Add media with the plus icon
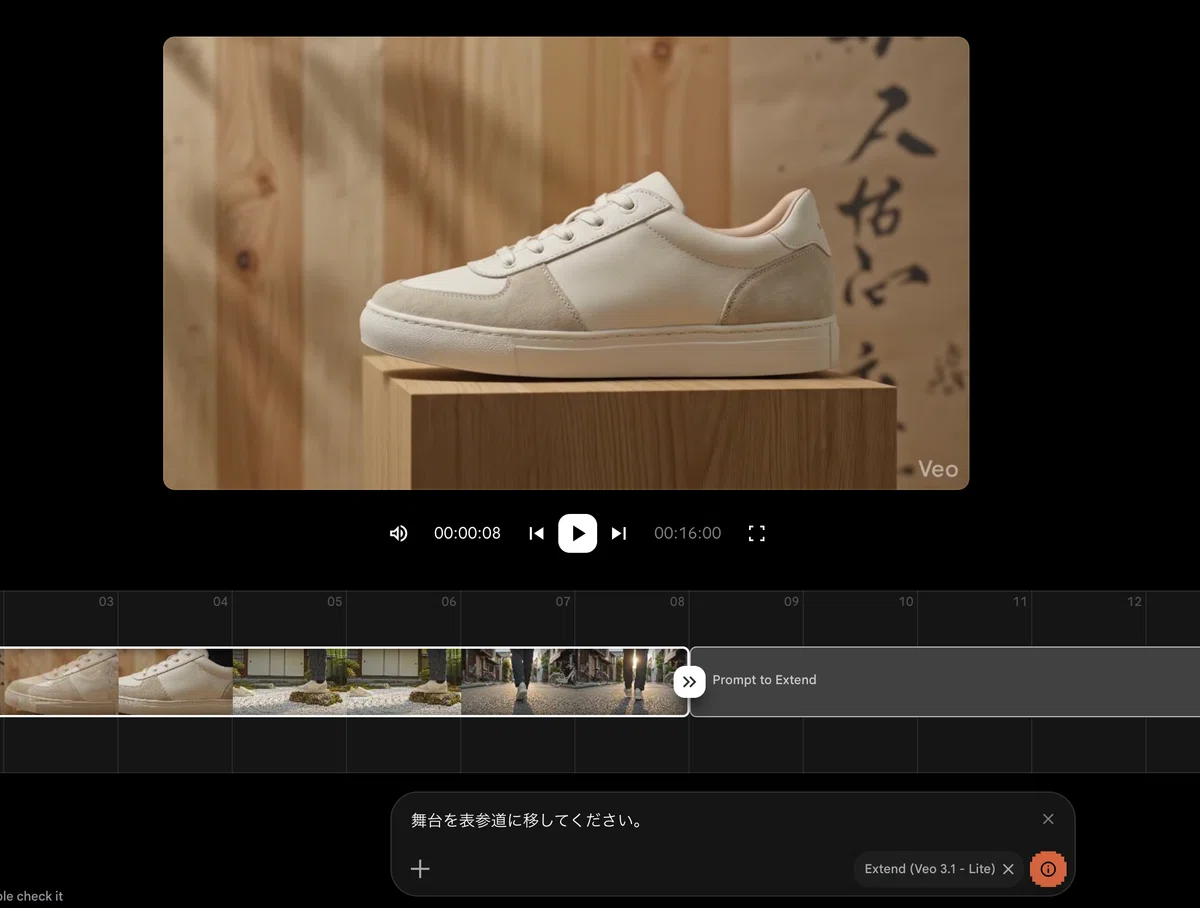This screenshot has height=908, width=1200. click(x=421, y=868)
